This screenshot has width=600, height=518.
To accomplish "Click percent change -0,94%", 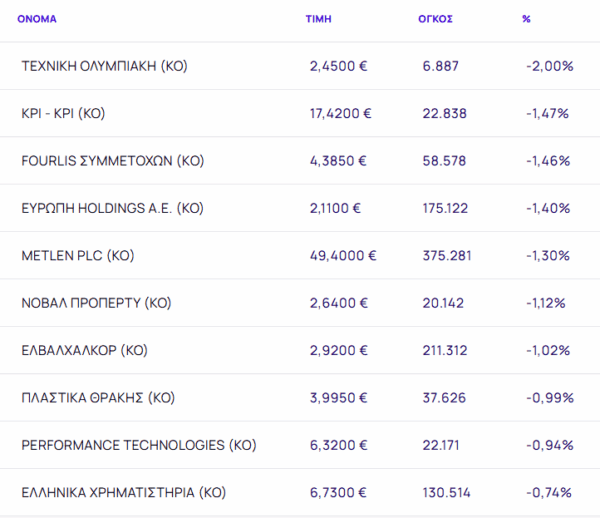I will point(550,445).
